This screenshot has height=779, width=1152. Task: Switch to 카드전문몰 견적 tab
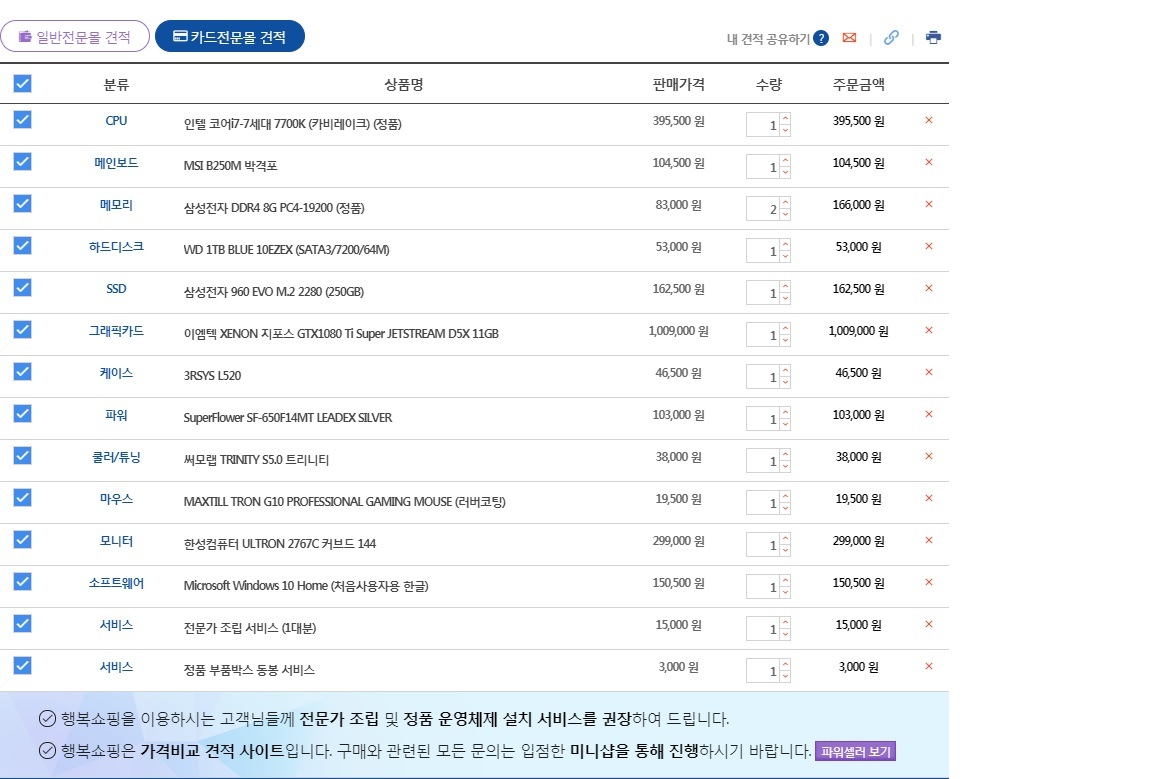click(230, 36)
